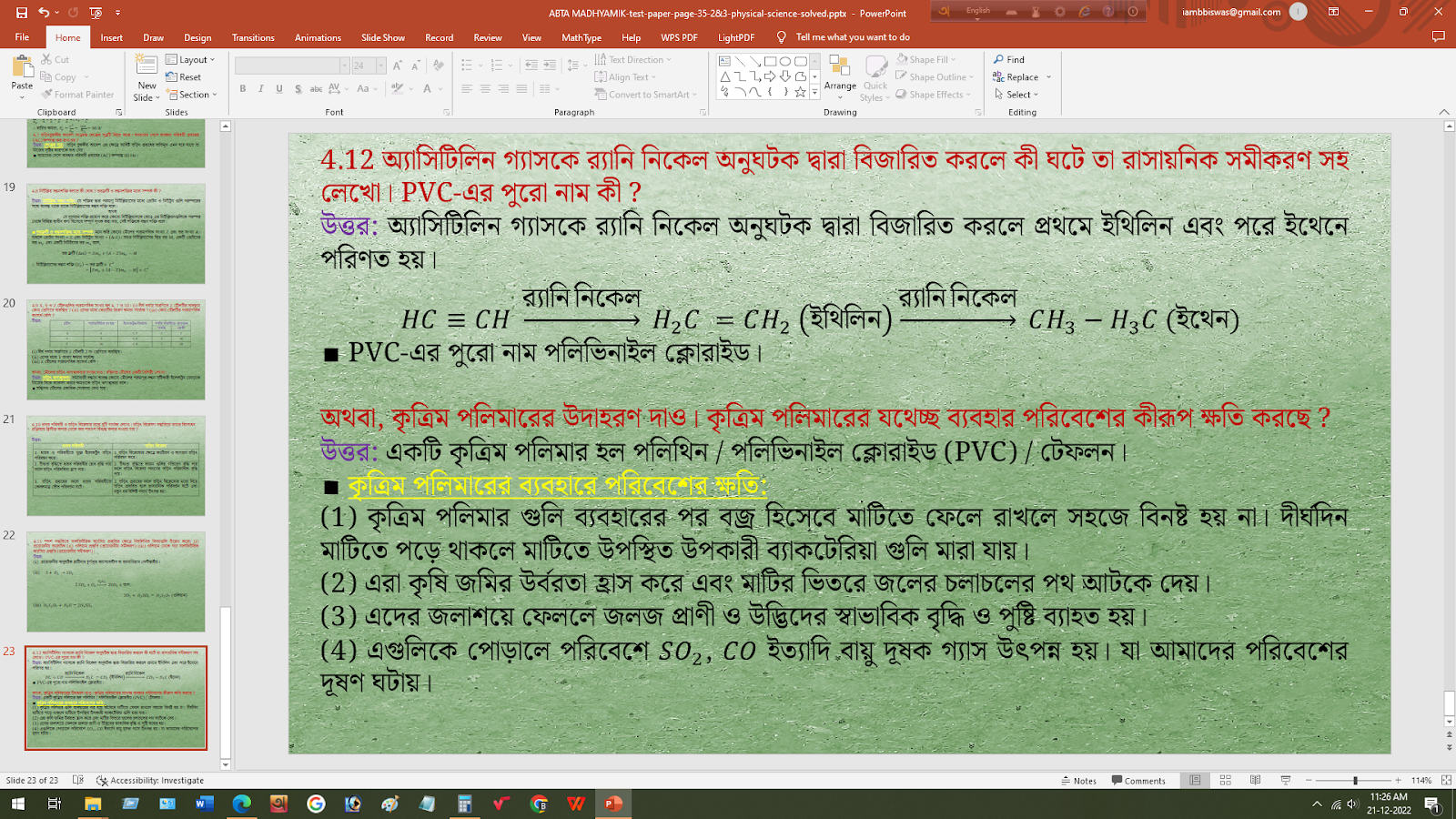Click the New Slide icon
The width and height of the screenshot is (1456, 819).
(147, 66)
